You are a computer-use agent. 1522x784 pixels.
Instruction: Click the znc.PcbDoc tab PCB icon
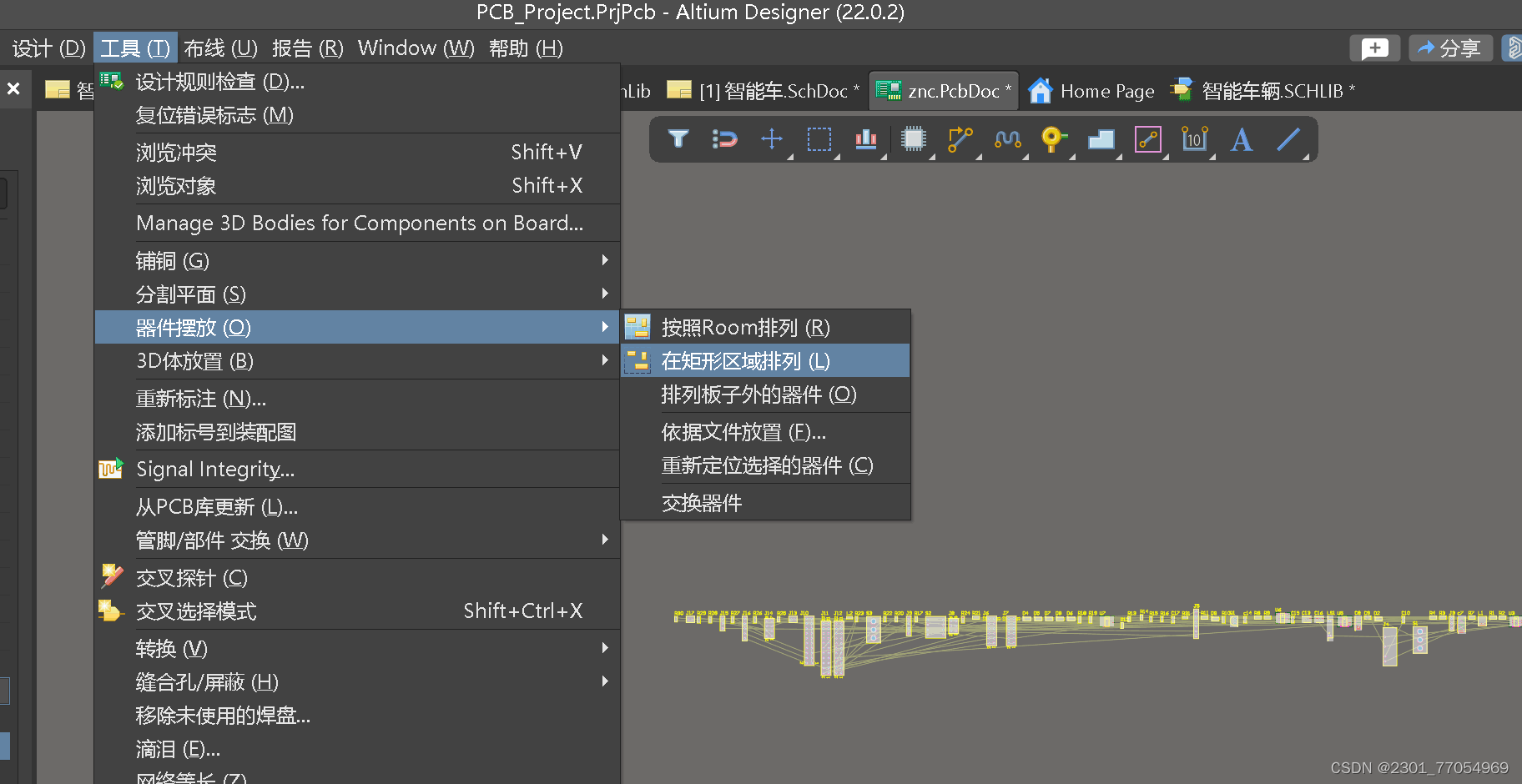(888, 90)
